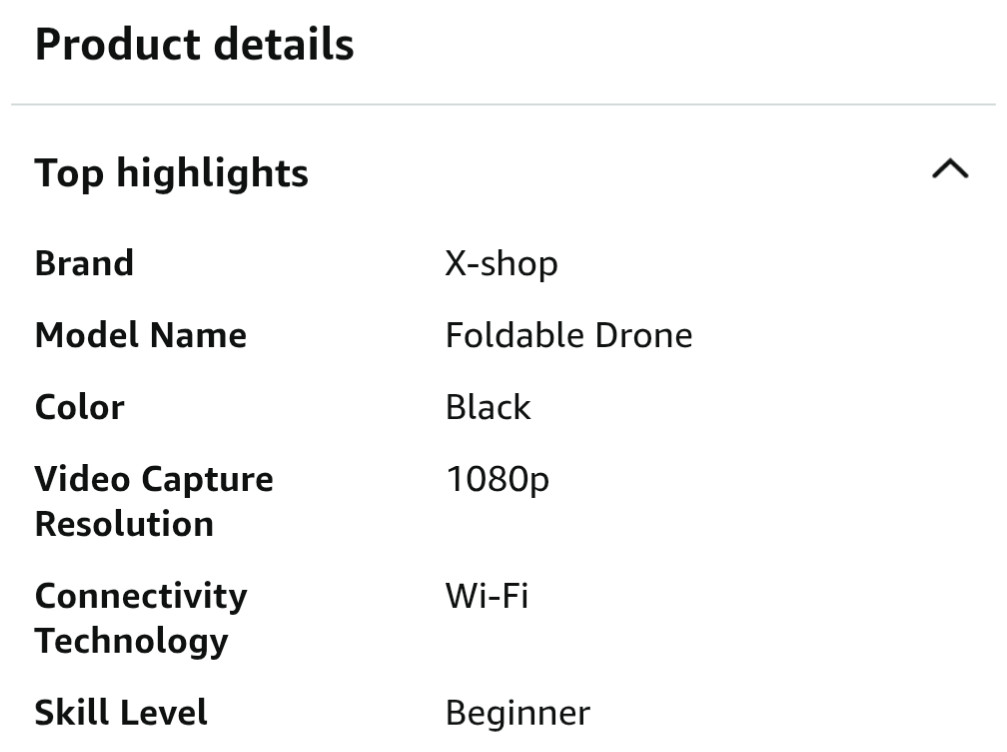Click the Black color value

(x=488, y=407)
